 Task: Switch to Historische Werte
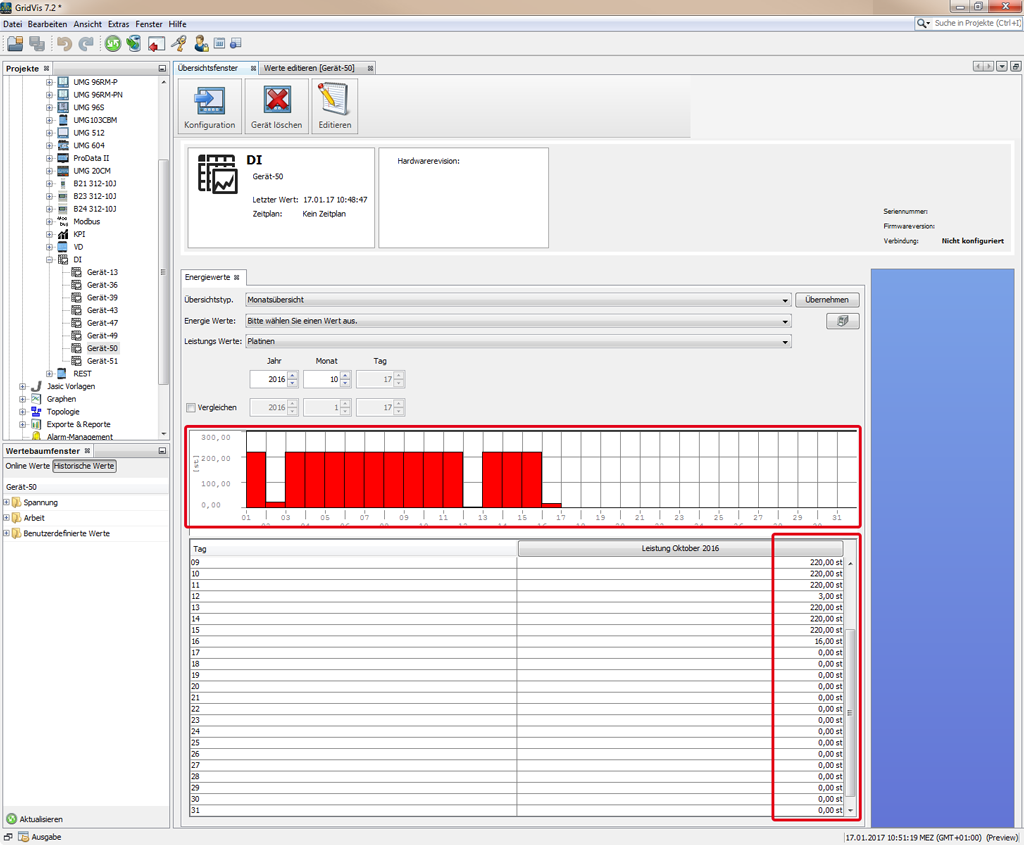click(x=83, y=466)
